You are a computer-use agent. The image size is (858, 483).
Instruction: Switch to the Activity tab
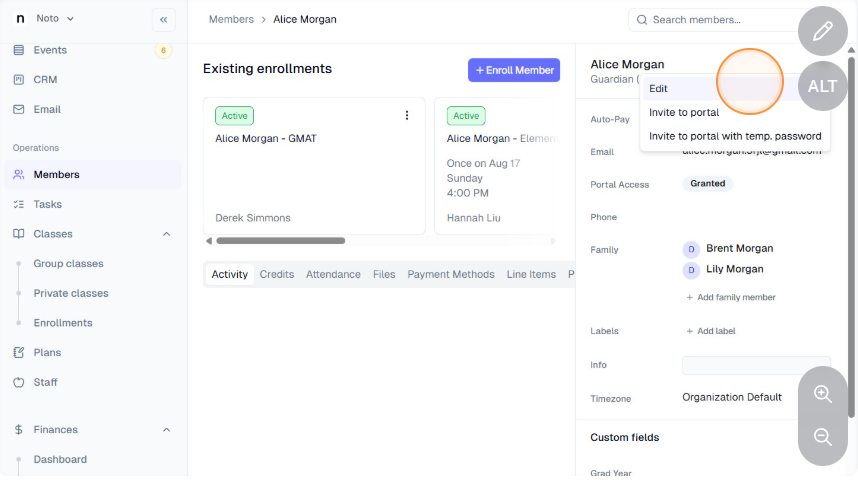click(x=229, y=275)
